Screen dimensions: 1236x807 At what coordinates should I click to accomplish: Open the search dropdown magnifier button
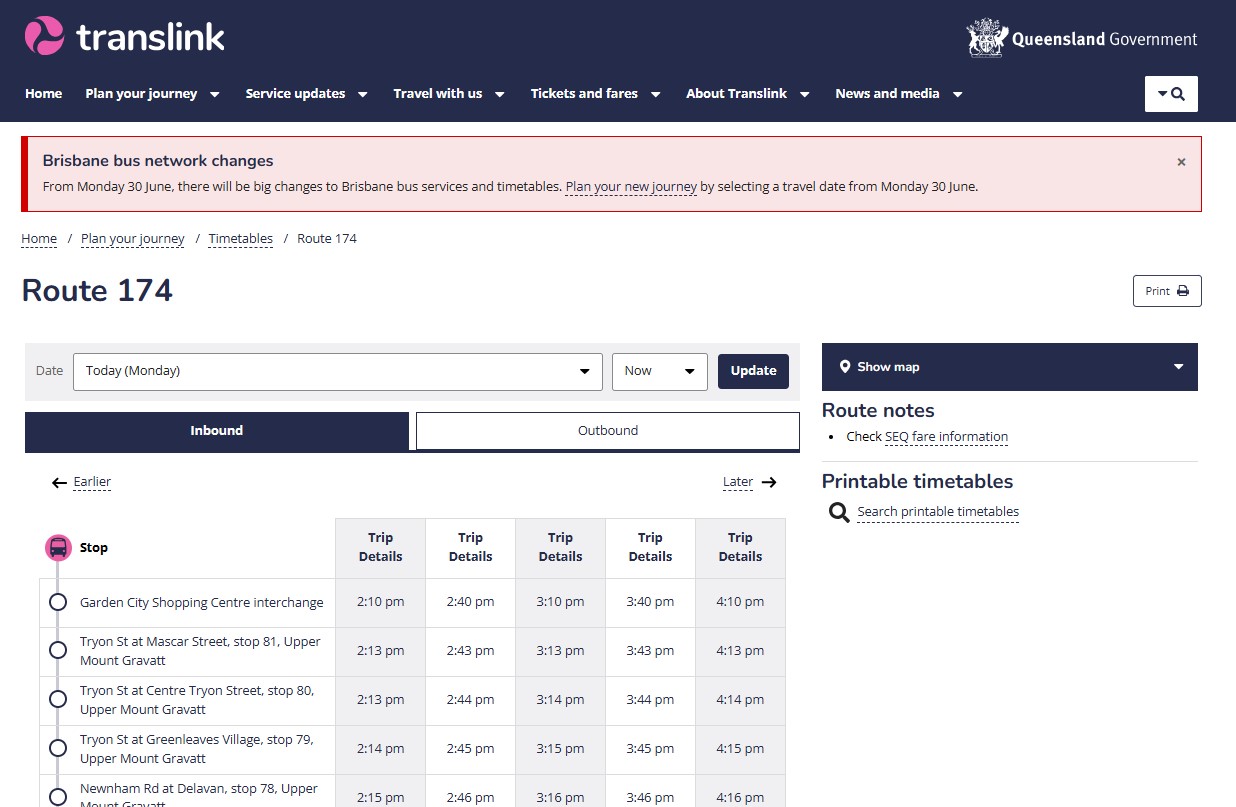1171,94
